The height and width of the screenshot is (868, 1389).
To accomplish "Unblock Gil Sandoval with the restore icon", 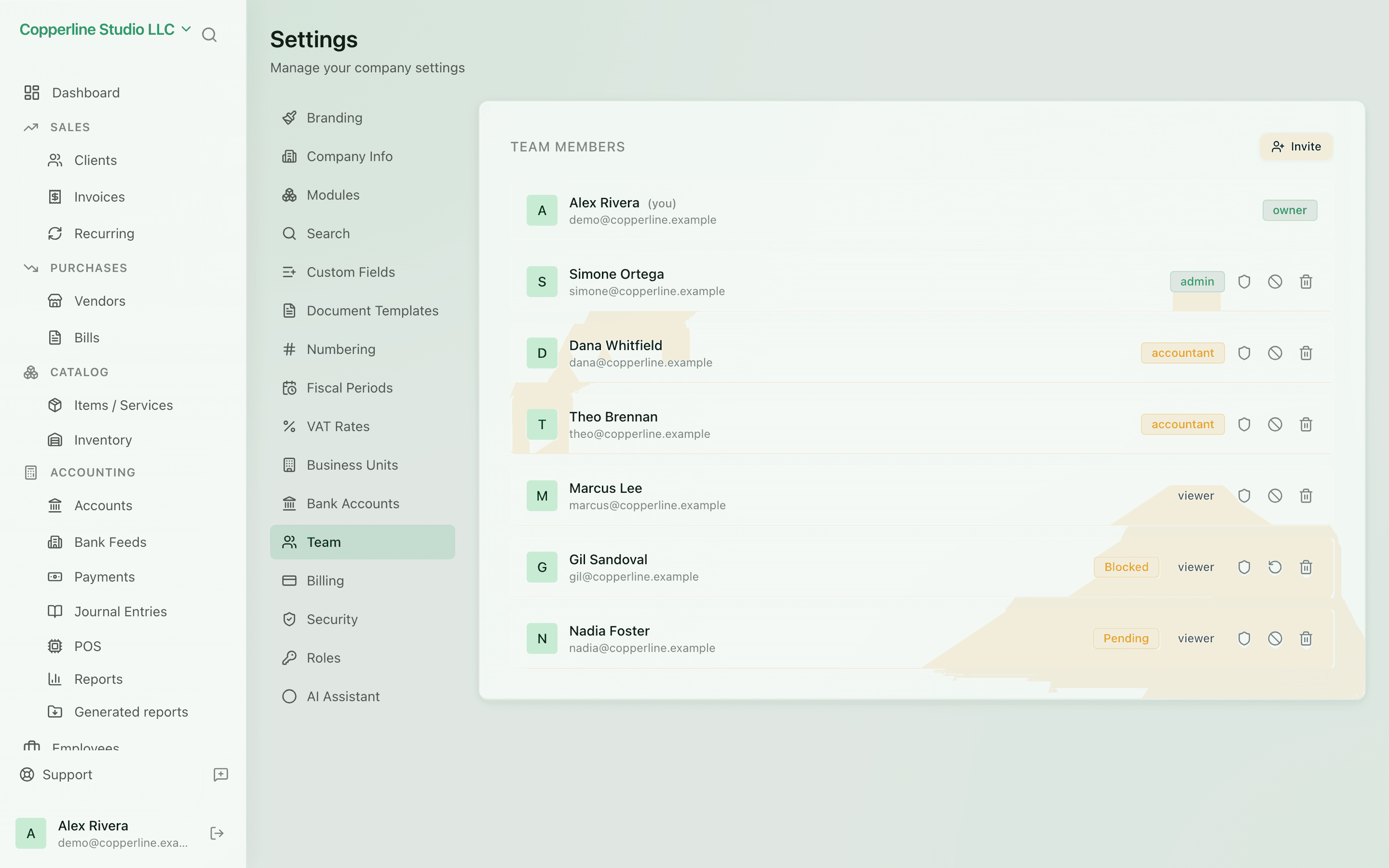I will click(1275, 567).
